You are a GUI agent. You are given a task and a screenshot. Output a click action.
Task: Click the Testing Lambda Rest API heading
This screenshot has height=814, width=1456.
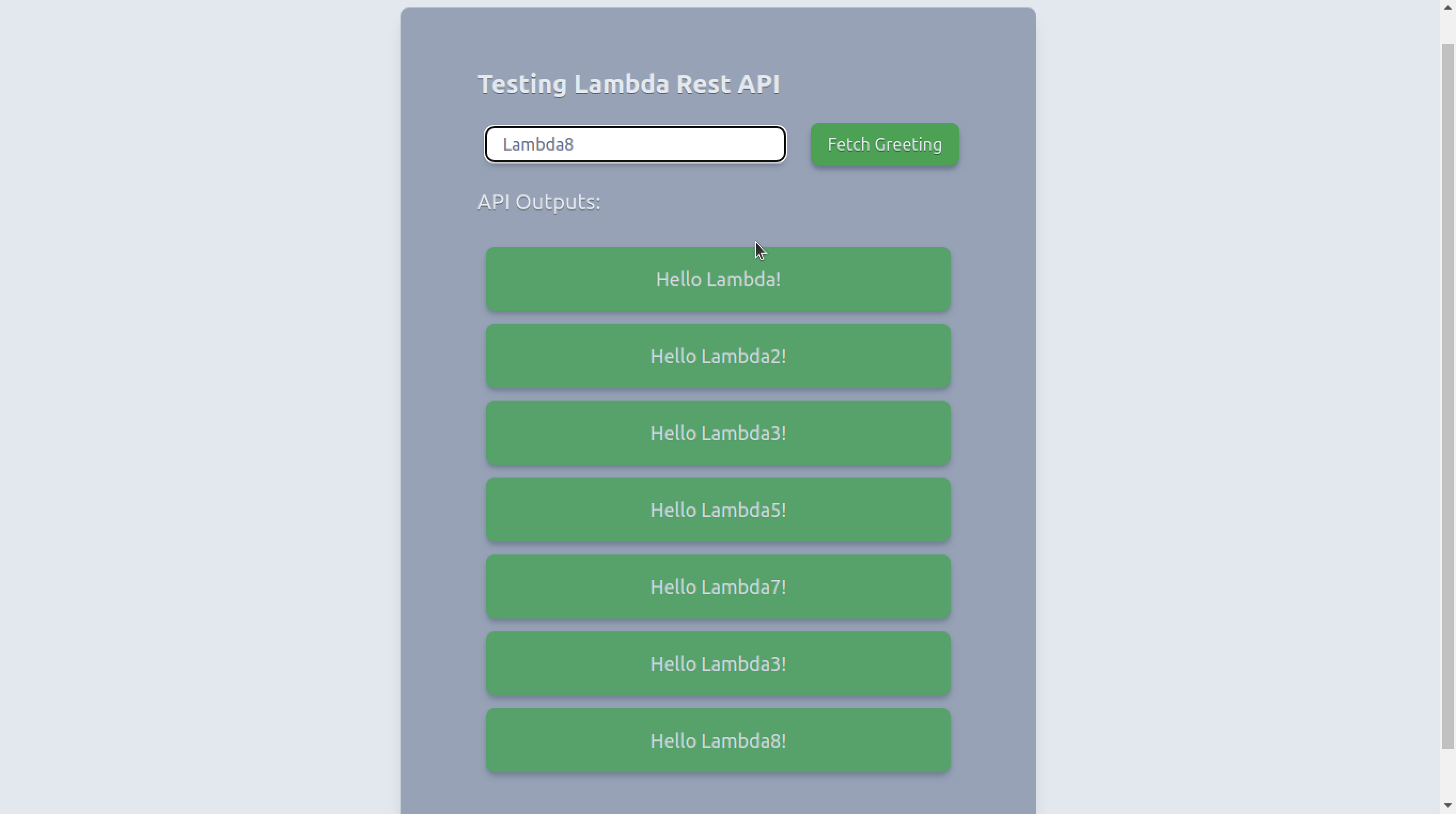click(x=629, y=83)
